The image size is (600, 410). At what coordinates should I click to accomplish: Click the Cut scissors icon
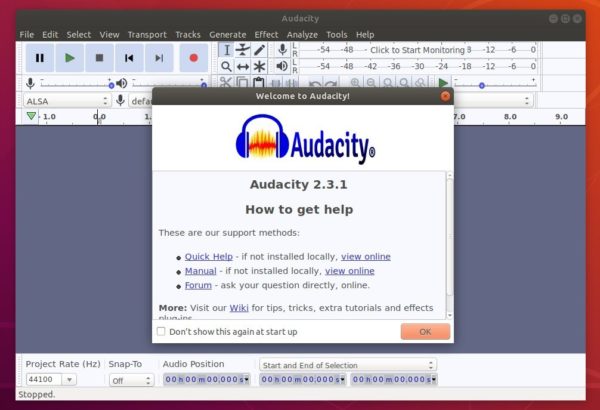pos(226,82)
